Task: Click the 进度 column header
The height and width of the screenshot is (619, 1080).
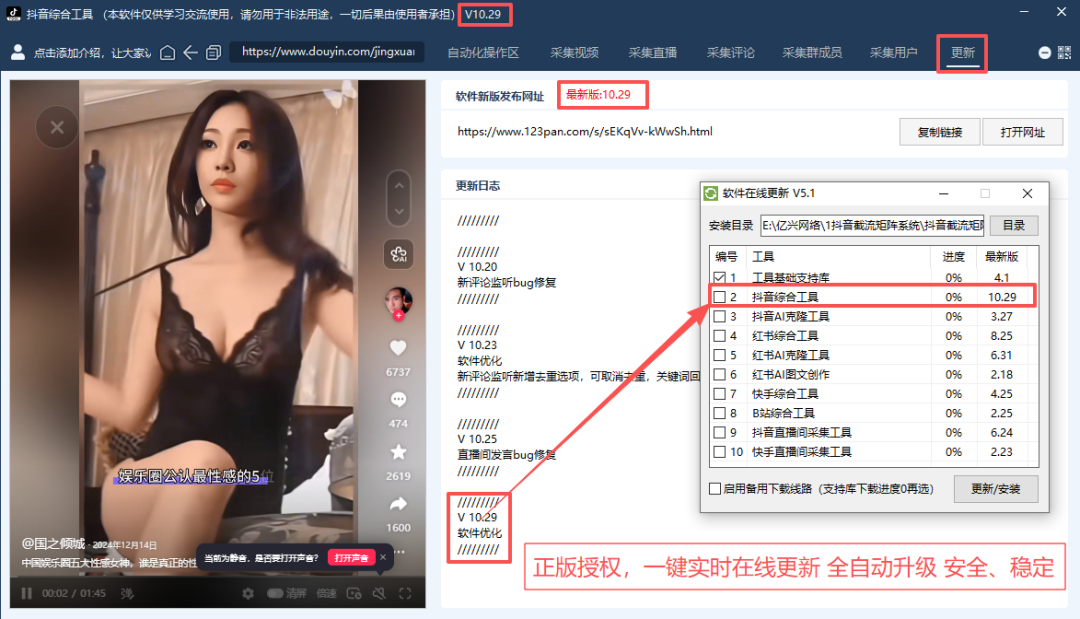Action: coord(953,257)
